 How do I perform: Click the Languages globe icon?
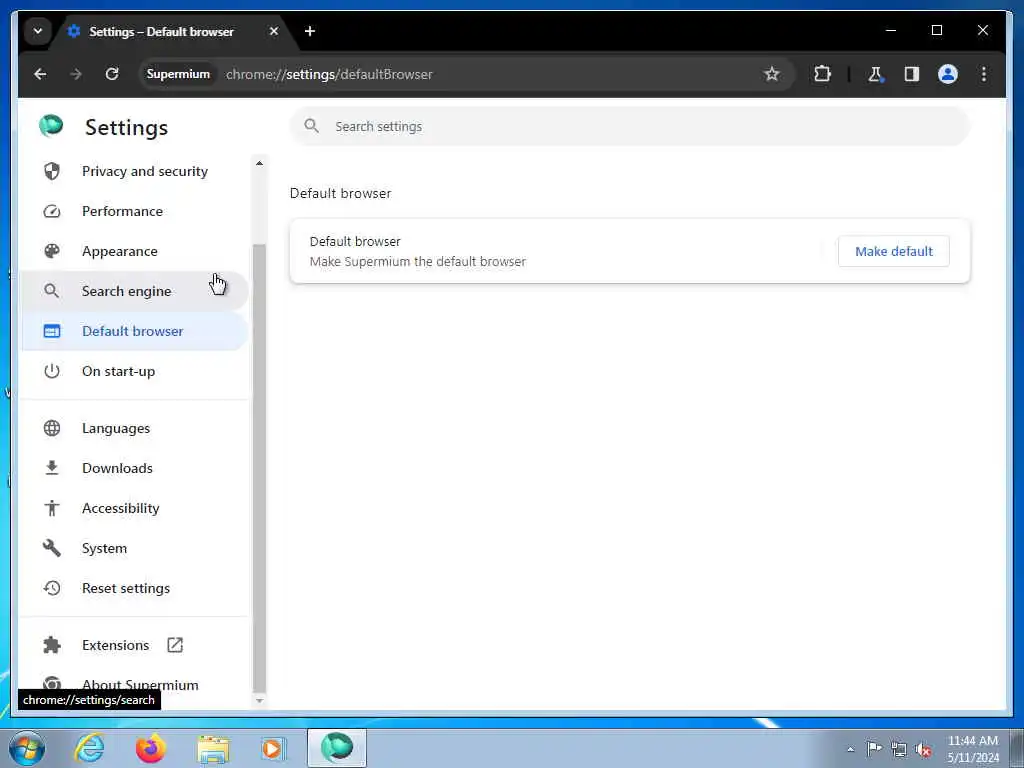(x=52, y=428)
